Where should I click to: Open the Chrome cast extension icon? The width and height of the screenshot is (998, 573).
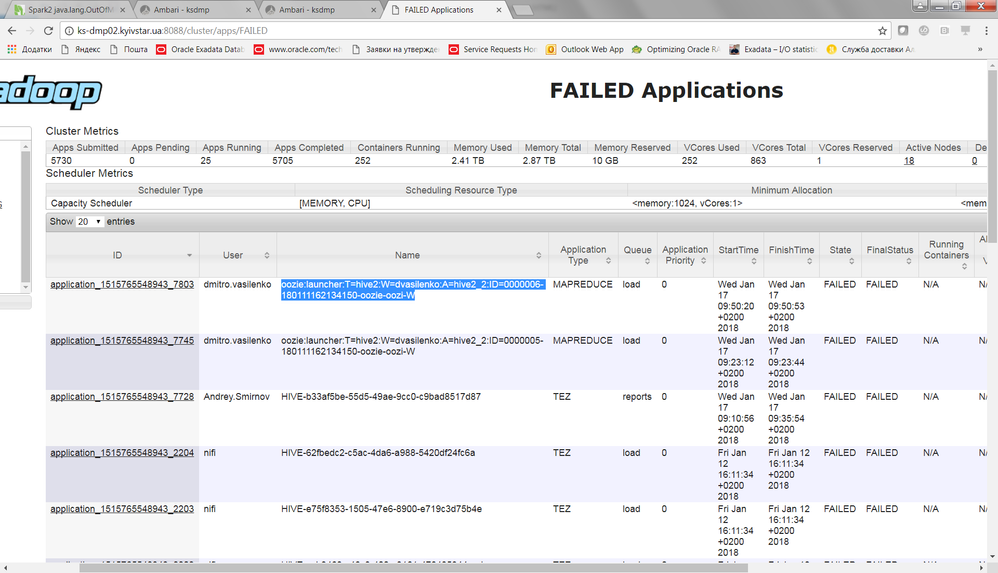tap(966, 31)
